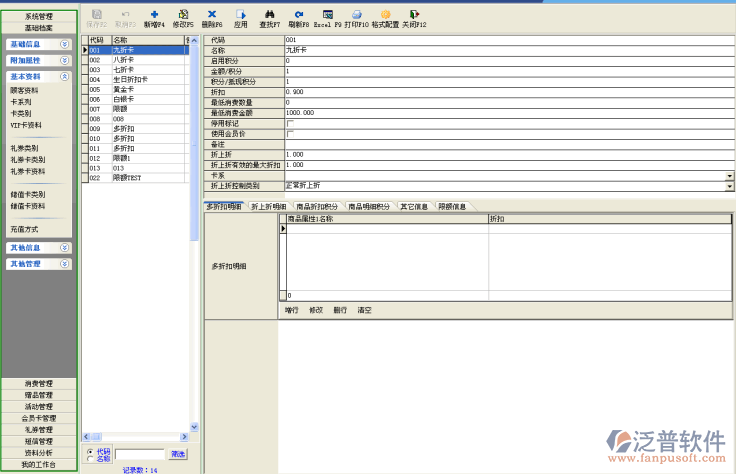
Task: Click the 筛选 filter button
Action: click(177, 454)
